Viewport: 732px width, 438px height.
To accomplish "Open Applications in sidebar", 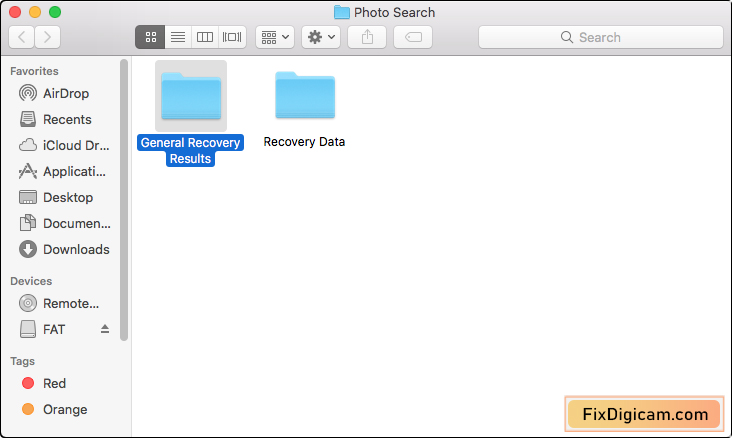I will pos(64,171).
